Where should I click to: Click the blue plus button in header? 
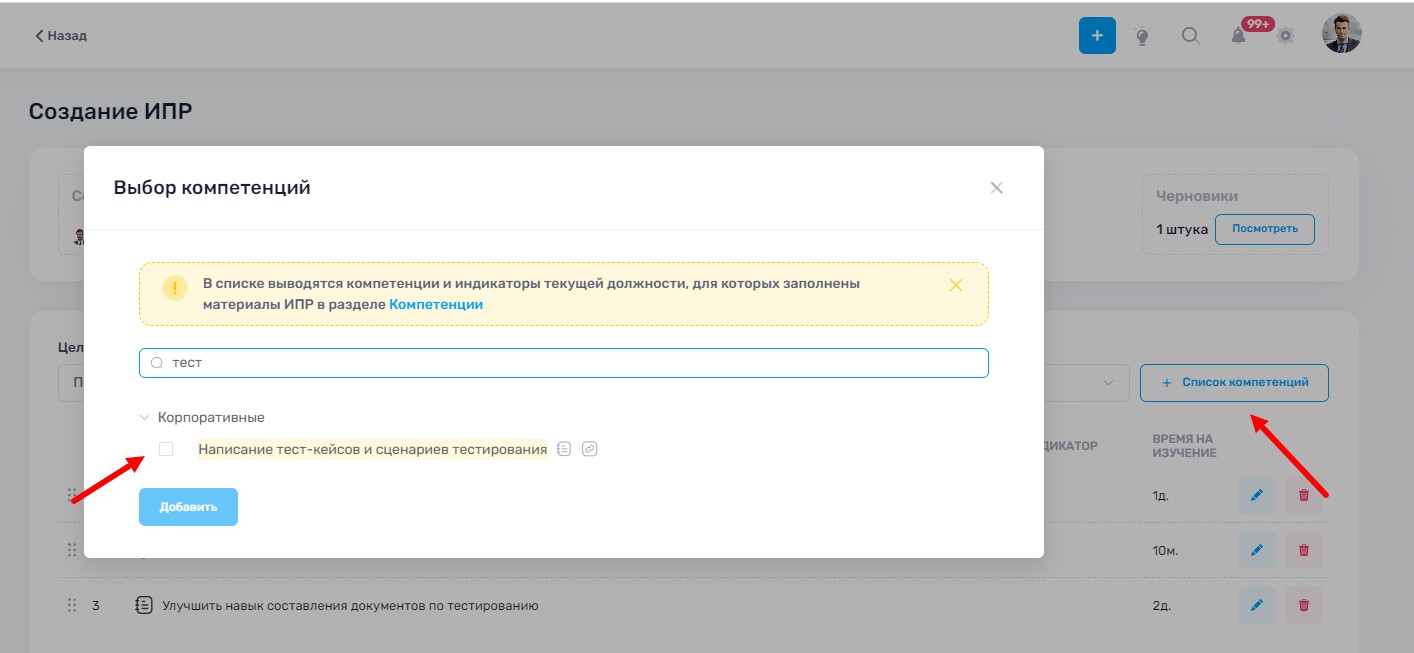1096,36
